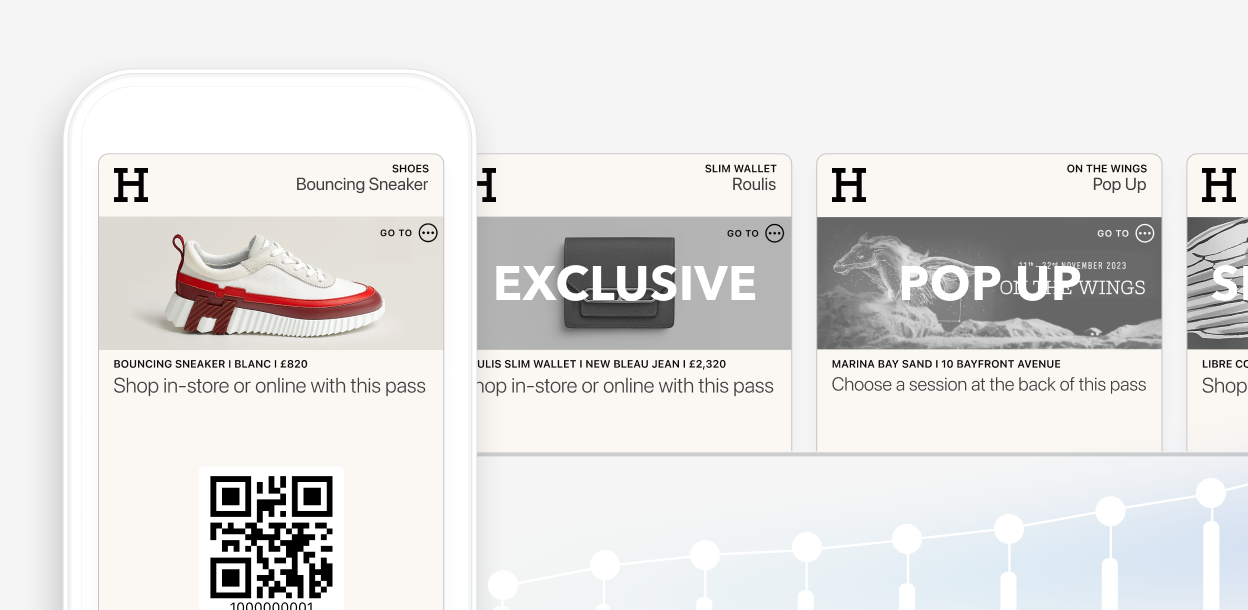
Task: Open the GO TO options on Roulis wallet pass
Action: [775, 233]
